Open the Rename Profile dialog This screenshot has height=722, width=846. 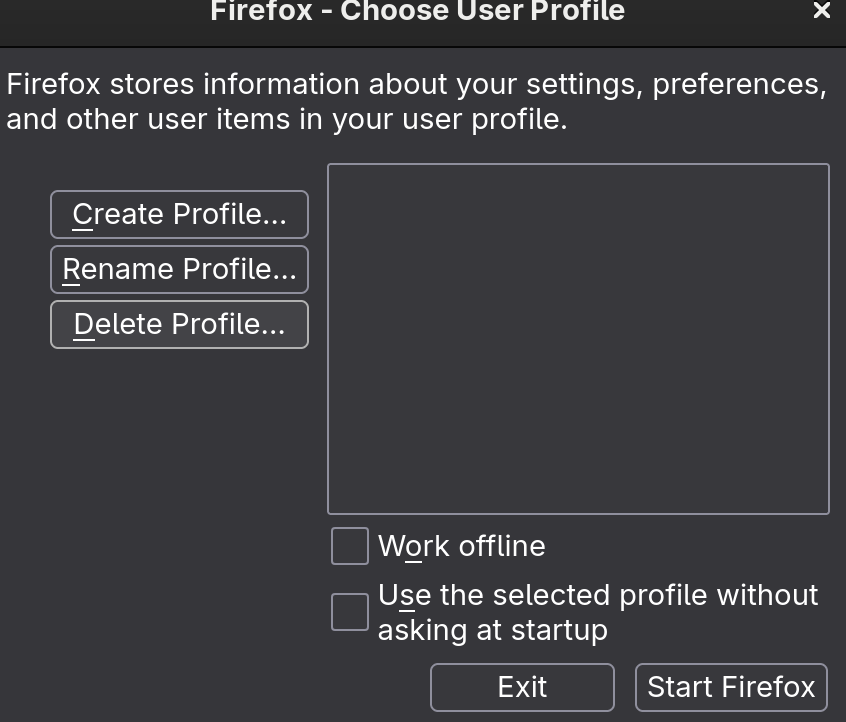pos(179,270)
